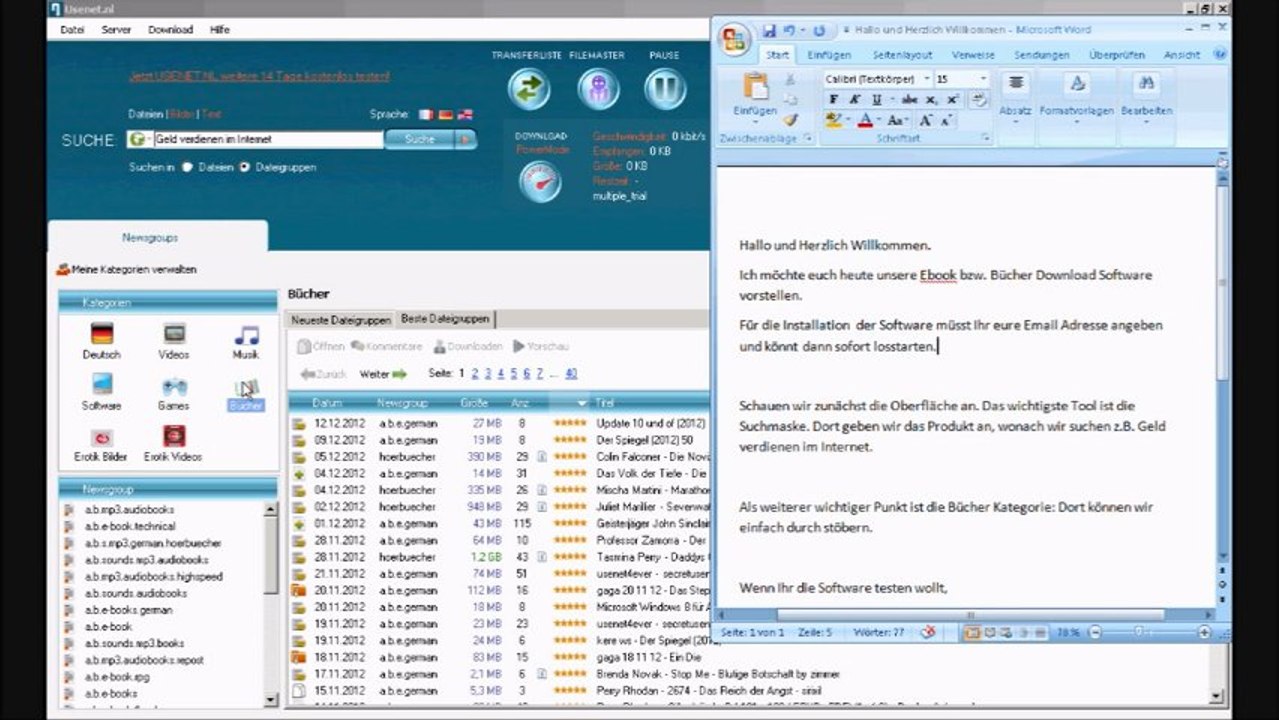
Task: Expand the Formatvorlagen group dropdown
Action: tap(1076, 123)
